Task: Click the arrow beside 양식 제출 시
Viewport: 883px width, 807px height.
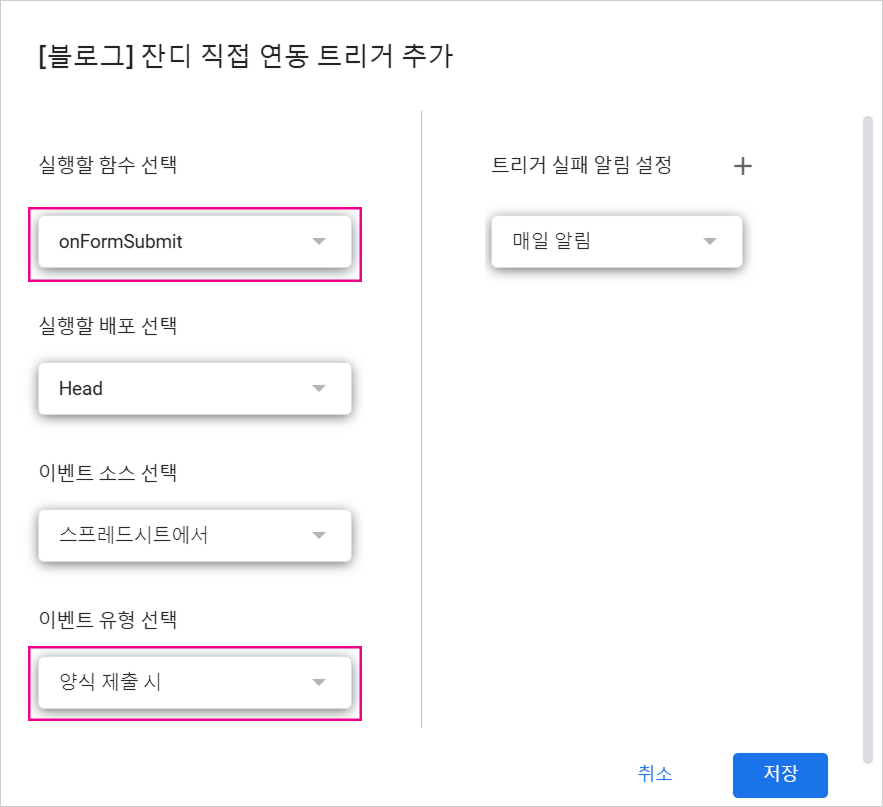Action: pyautogui.click(x=319, y=682)
